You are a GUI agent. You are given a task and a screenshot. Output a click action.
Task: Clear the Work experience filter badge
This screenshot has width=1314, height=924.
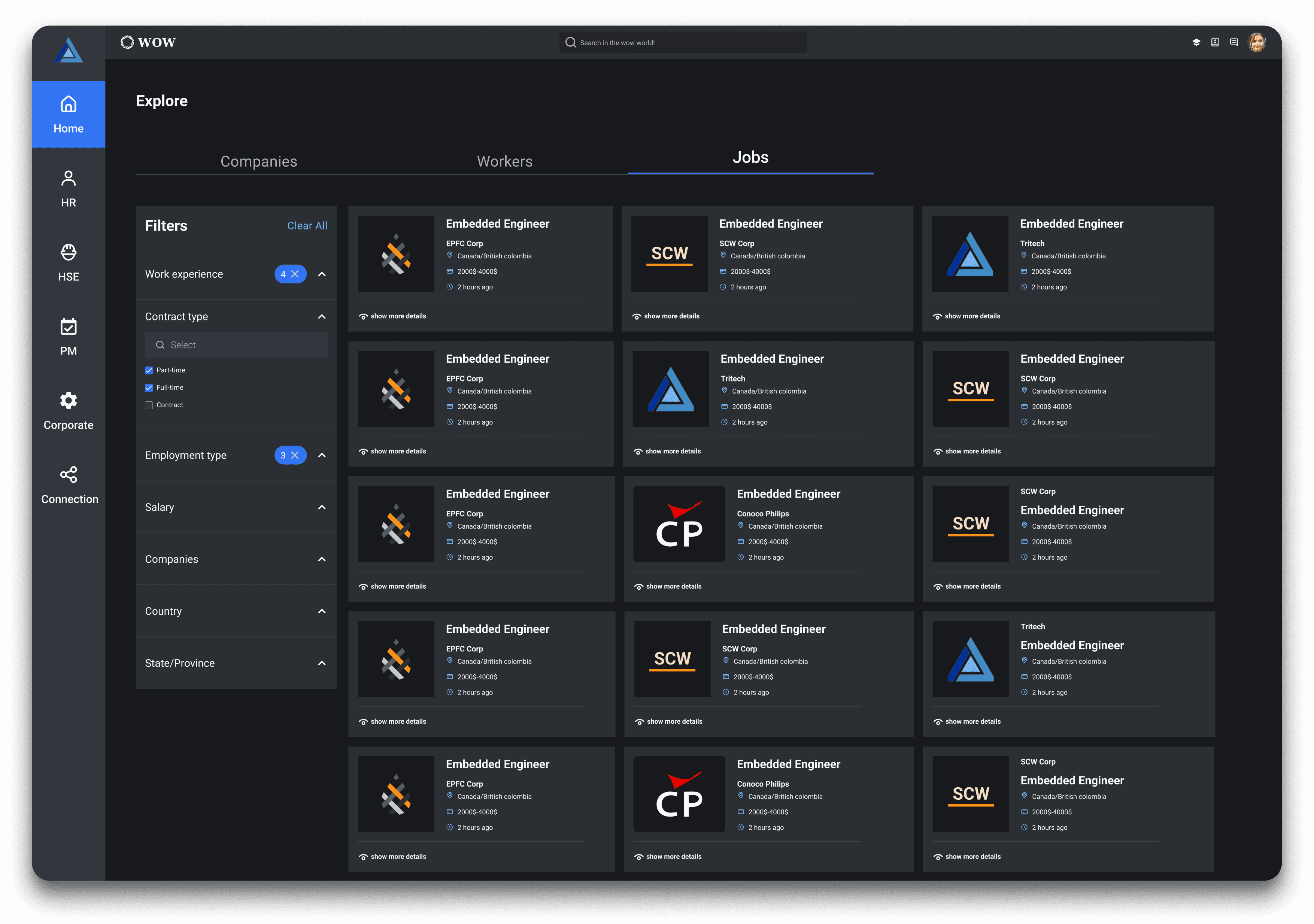pyautogui.click(x=295, y=274)
